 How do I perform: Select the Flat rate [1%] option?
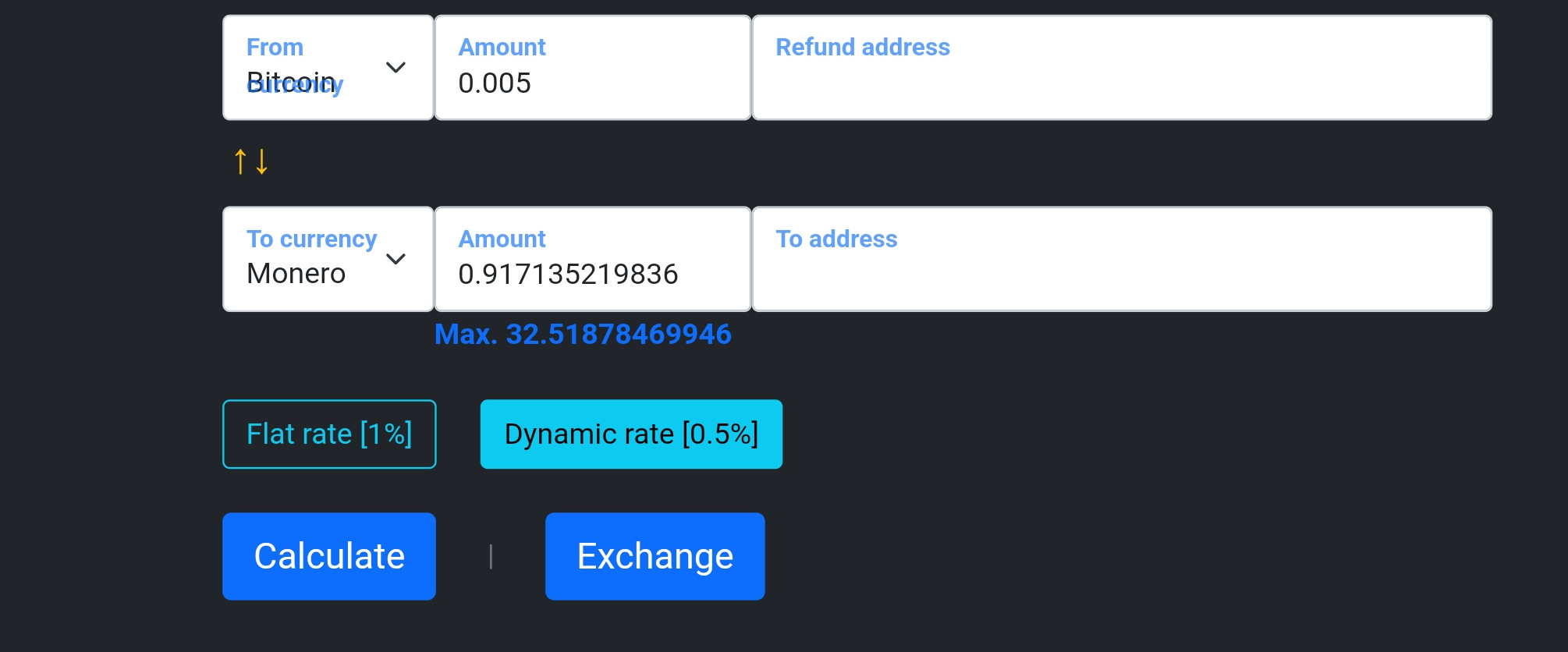(329, 434)
